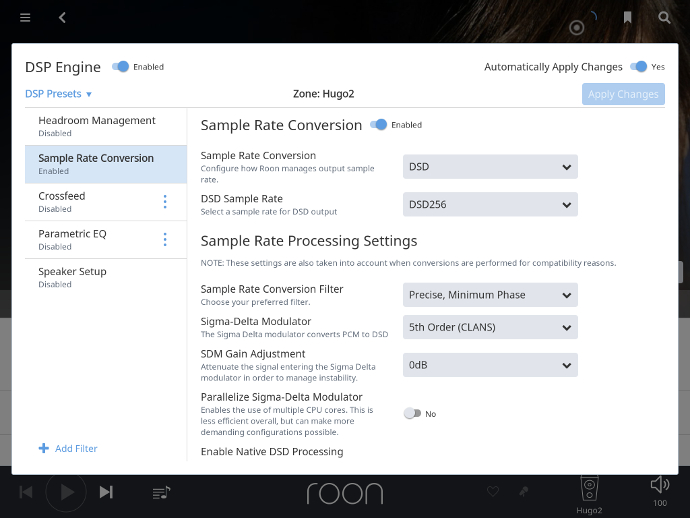Open search with the magnifier icon
Viewport: 690px width, 518px height.
pyautogui.click(x=664, y=18)
